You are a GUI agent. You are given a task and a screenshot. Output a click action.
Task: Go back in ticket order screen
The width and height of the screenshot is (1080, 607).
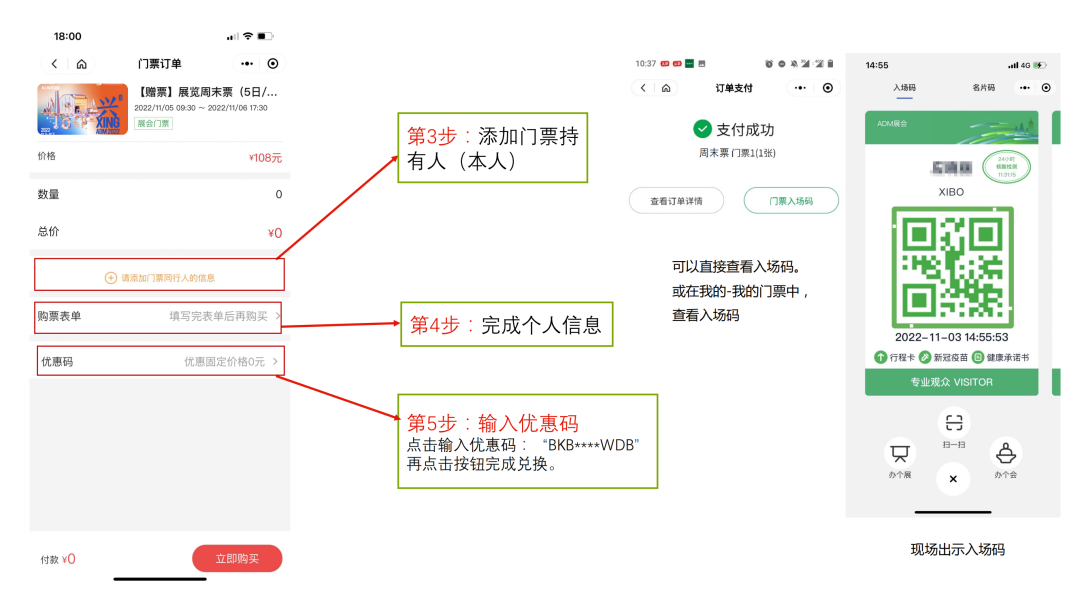click(54, 63)
